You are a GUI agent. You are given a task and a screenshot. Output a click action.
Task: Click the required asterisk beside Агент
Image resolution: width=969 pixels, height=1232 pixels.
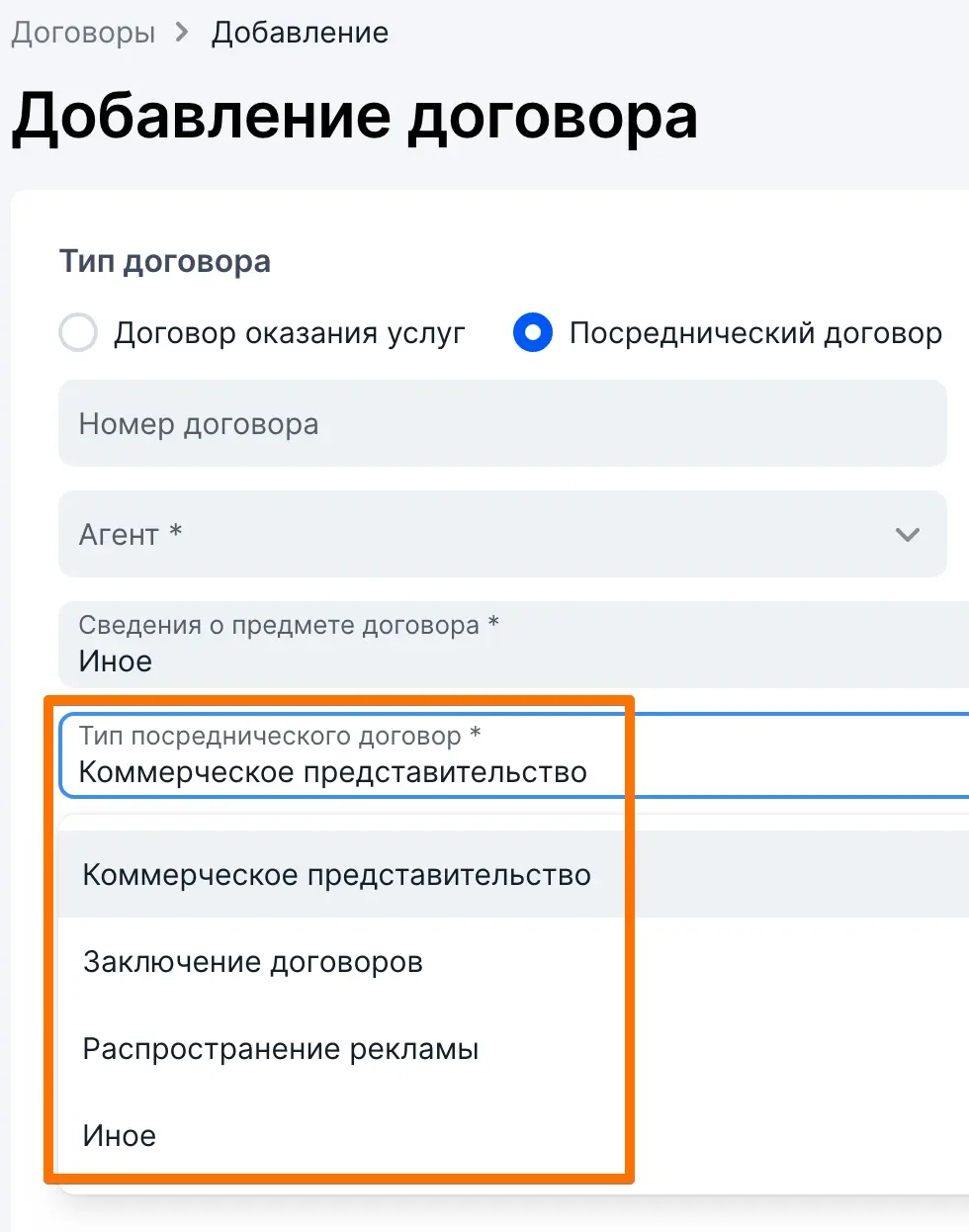[176, 532]
